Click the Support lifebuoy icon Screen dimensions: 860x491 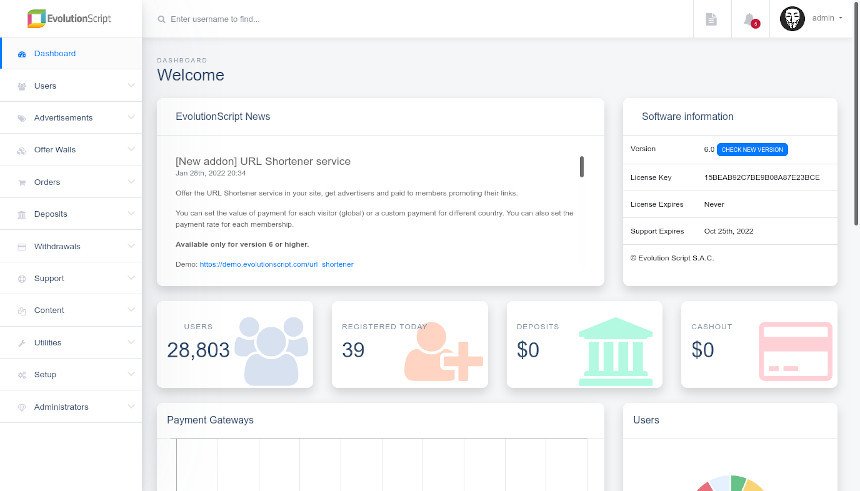[x=22, y=279]
